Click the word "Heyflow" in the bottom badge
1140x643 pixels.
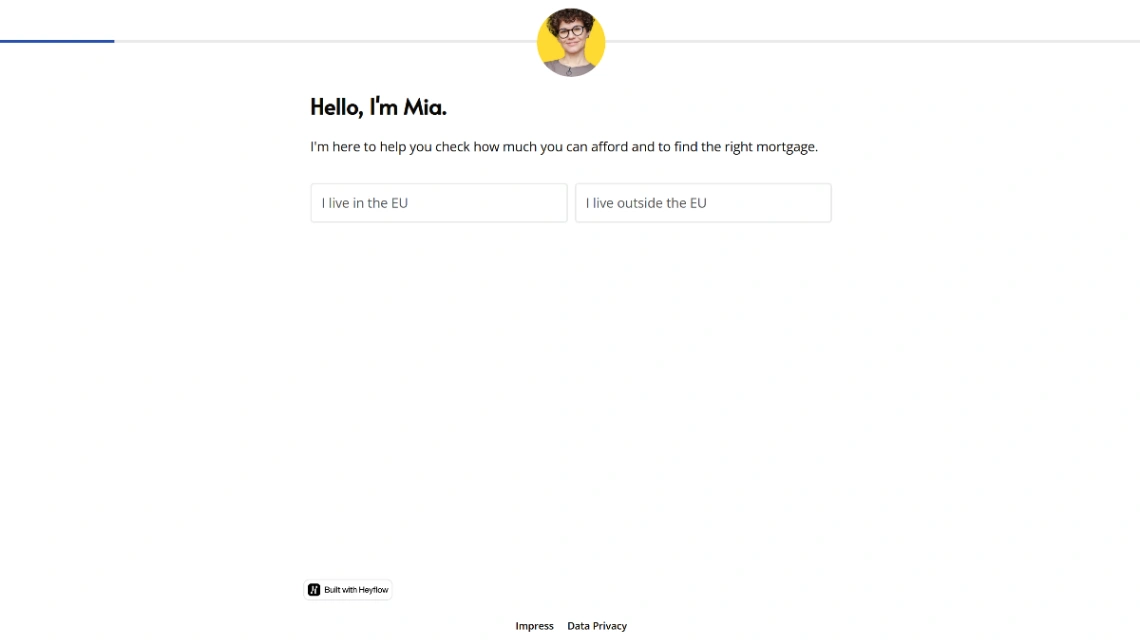(373, 590)
